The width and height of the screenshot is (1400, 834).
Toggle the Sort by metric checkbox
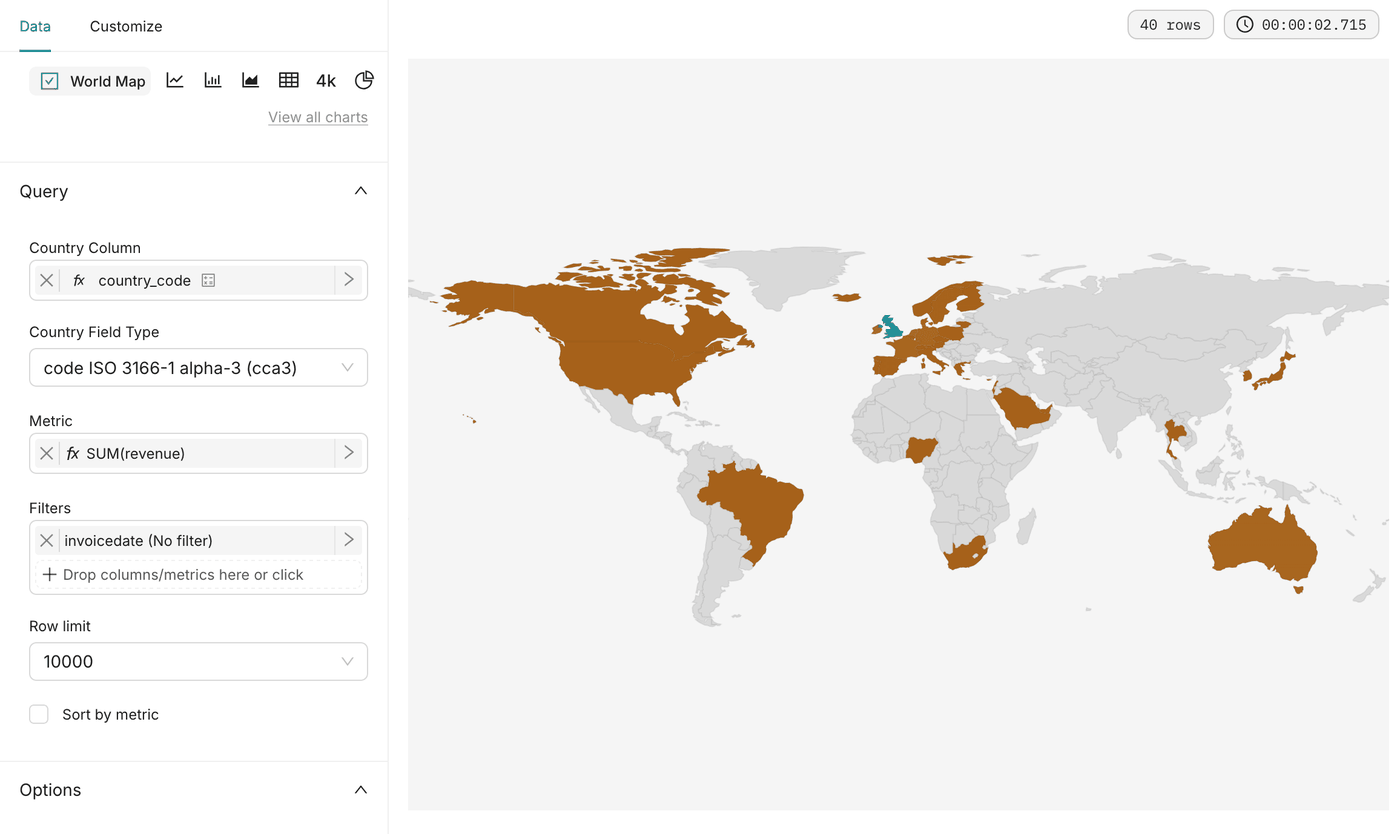coord(39,714)
